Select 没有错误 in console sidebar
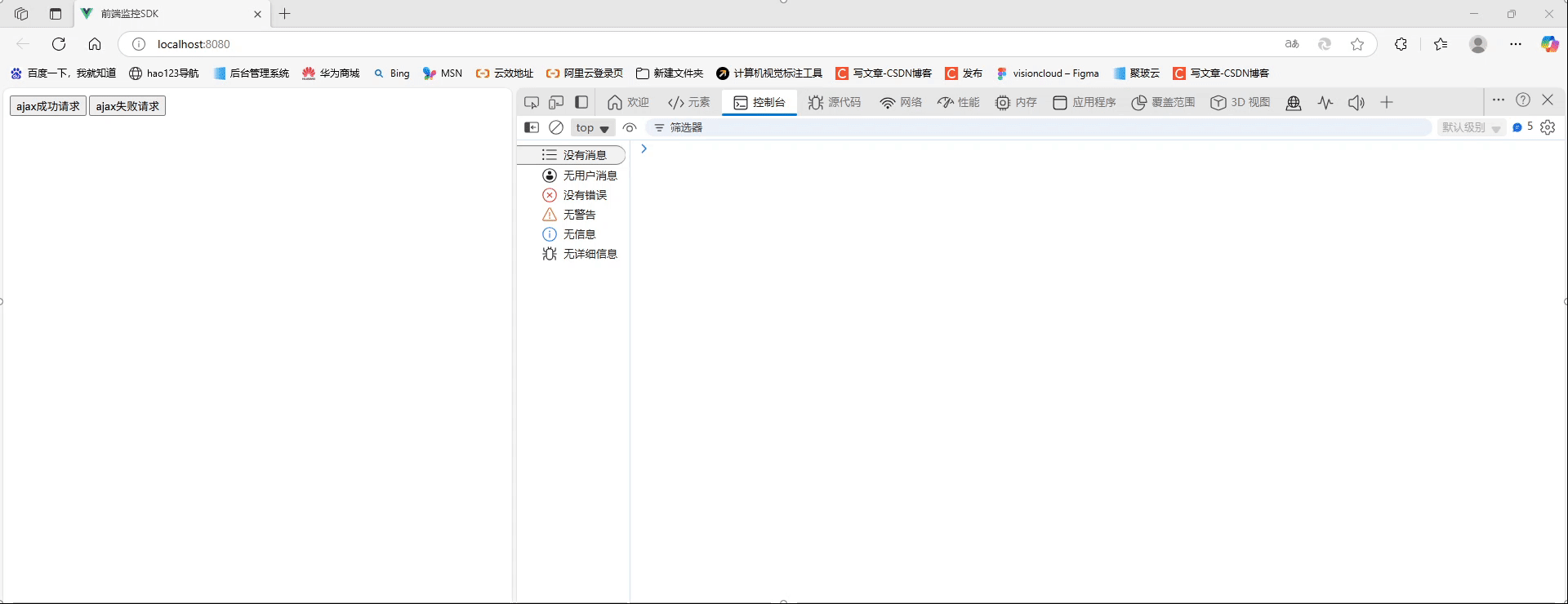Screen dimensions: 1568x604 pos(572,195)
